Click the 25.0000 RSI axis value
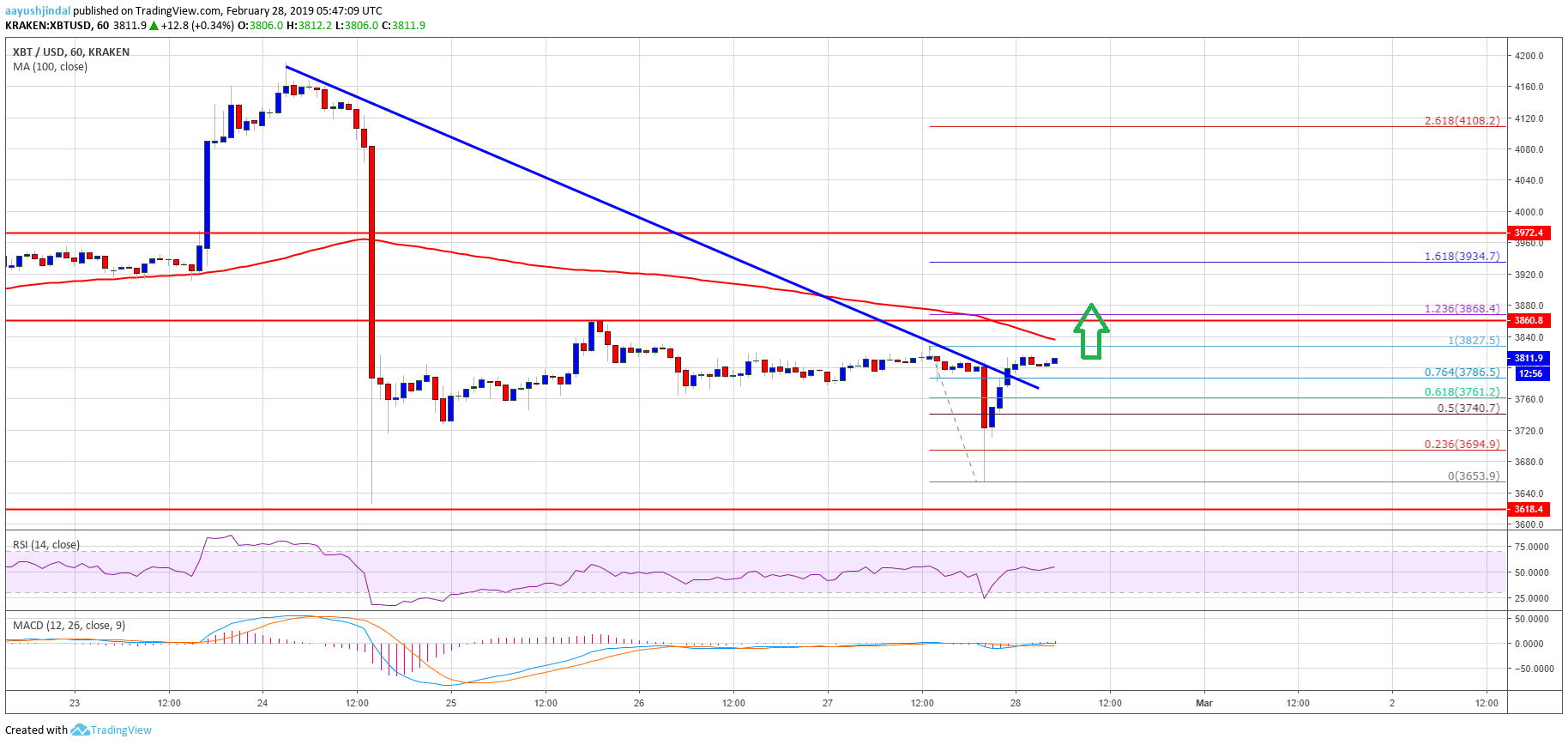Viewport: 1568px width, 745px height. (x=1532, y=598)
